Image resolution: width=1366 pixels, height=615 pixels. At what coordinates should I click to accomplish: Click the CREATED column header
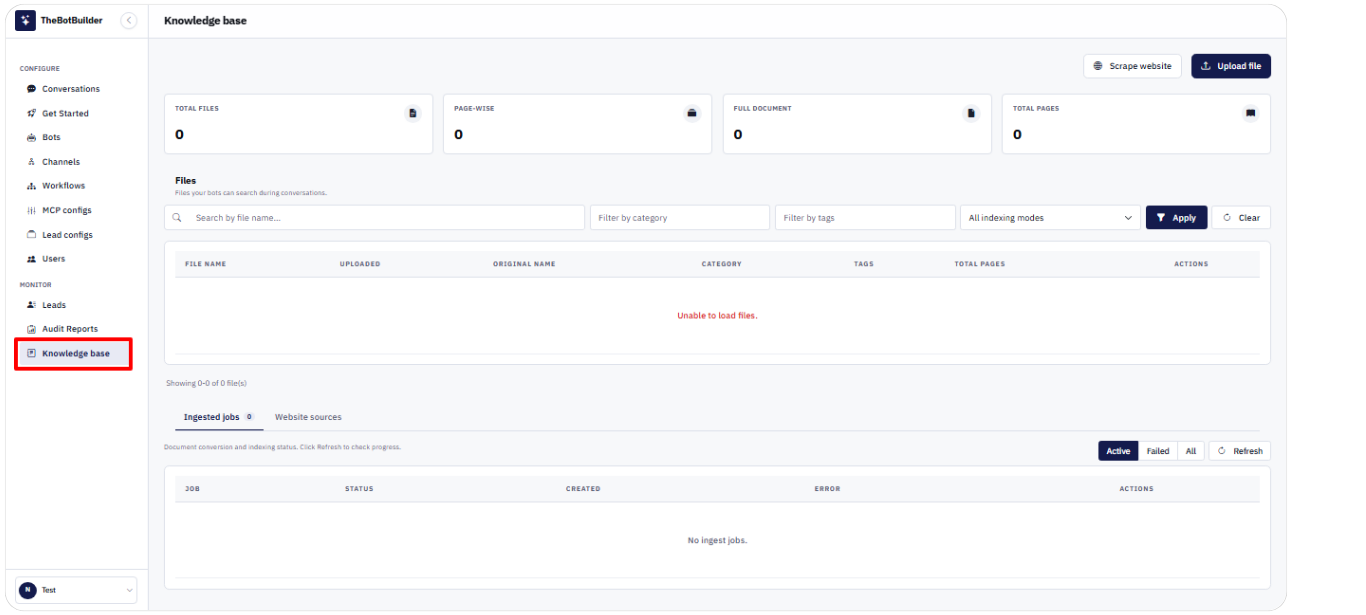coord(583,489)
